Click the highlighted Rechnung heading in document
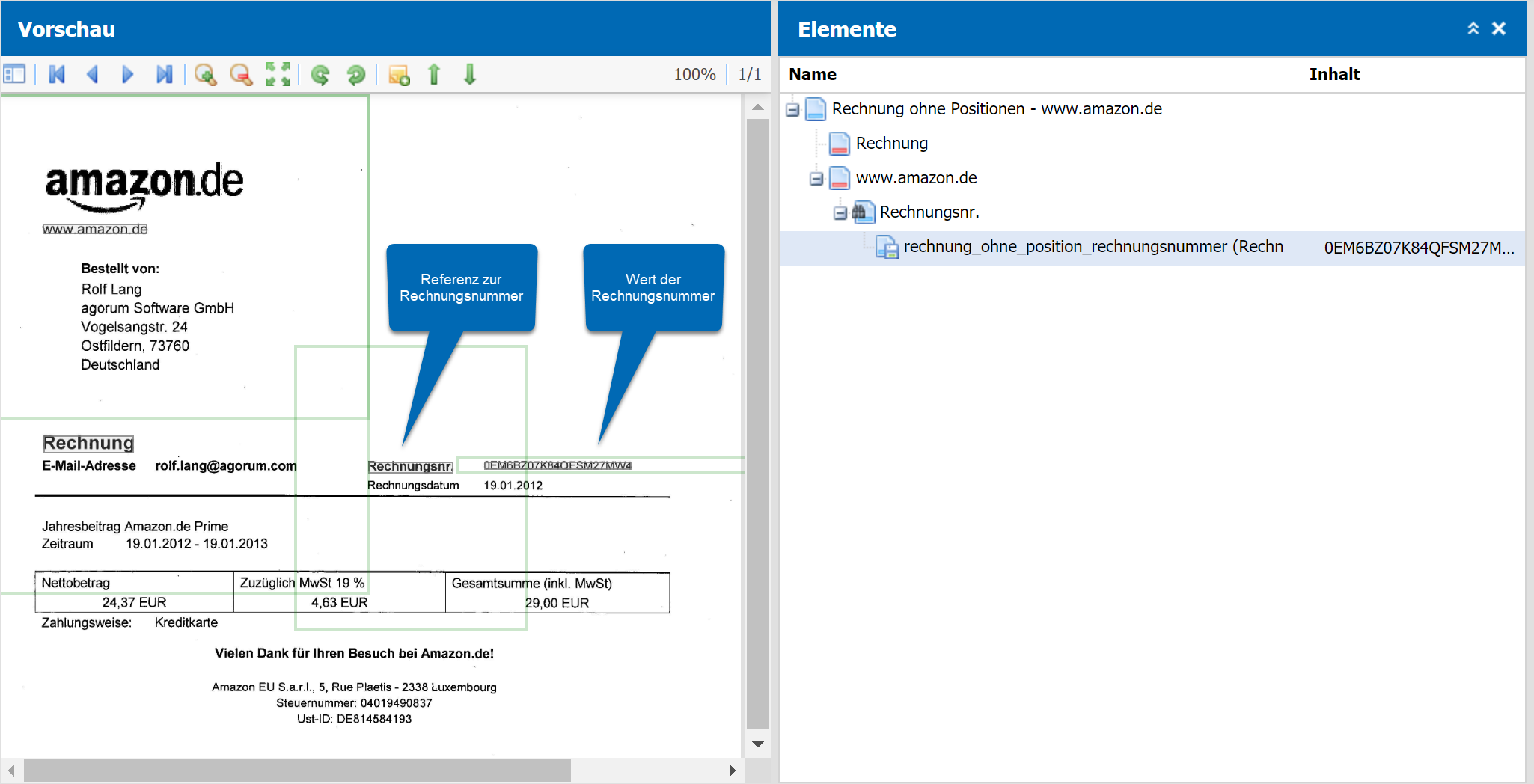Viewport: 1534px width, 784px height. pyautogui.click(x=88, y=443)
